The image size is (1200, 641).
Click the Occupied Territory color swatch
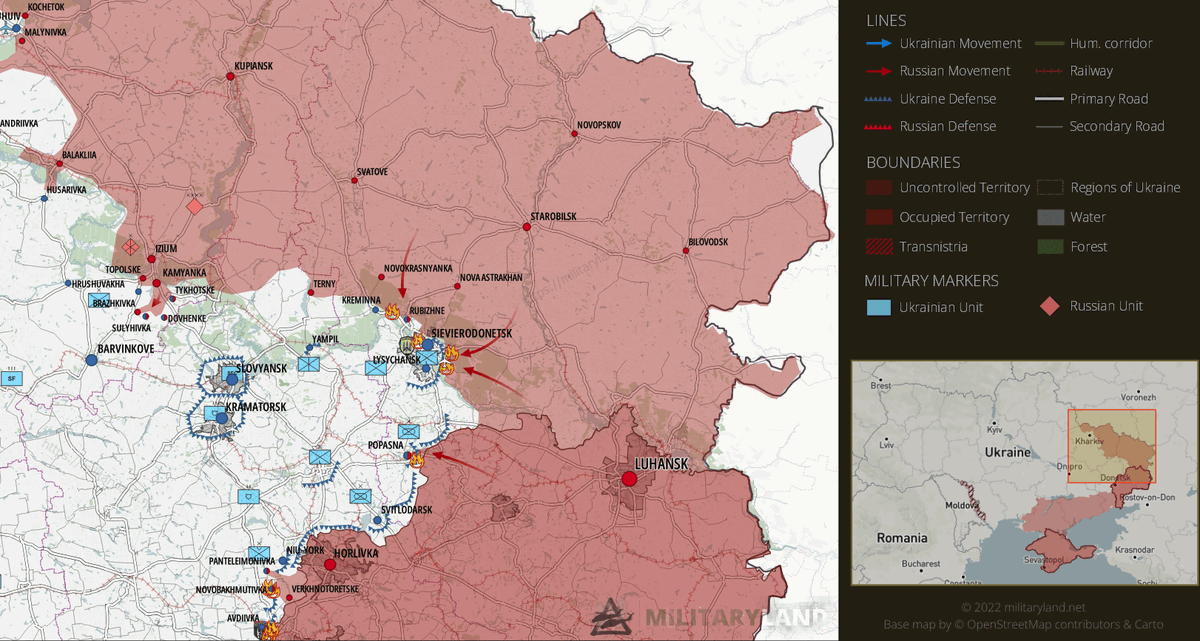point(879,217)
